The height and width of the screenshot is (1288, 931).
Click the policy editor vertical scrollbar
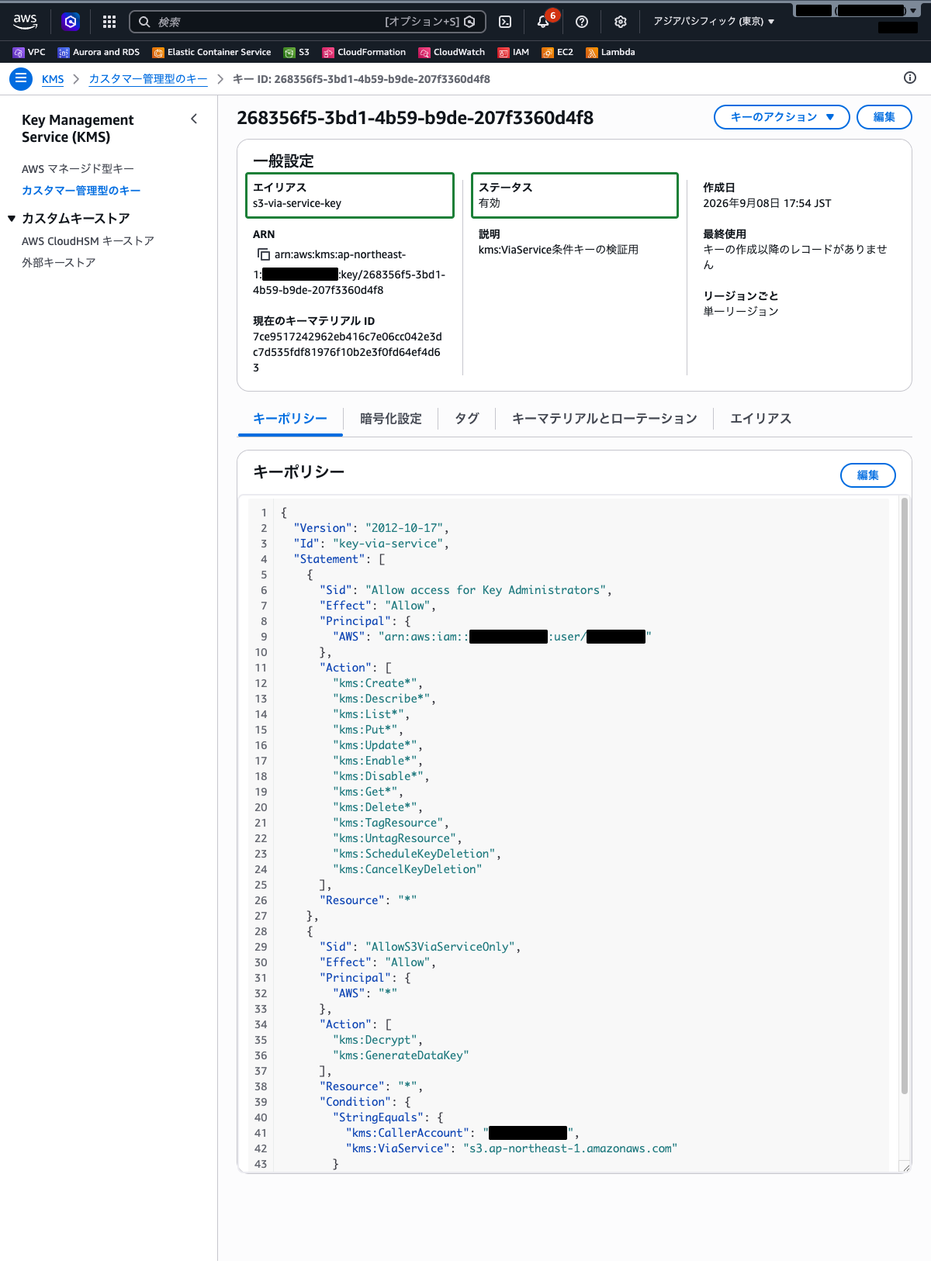[905, 796]
